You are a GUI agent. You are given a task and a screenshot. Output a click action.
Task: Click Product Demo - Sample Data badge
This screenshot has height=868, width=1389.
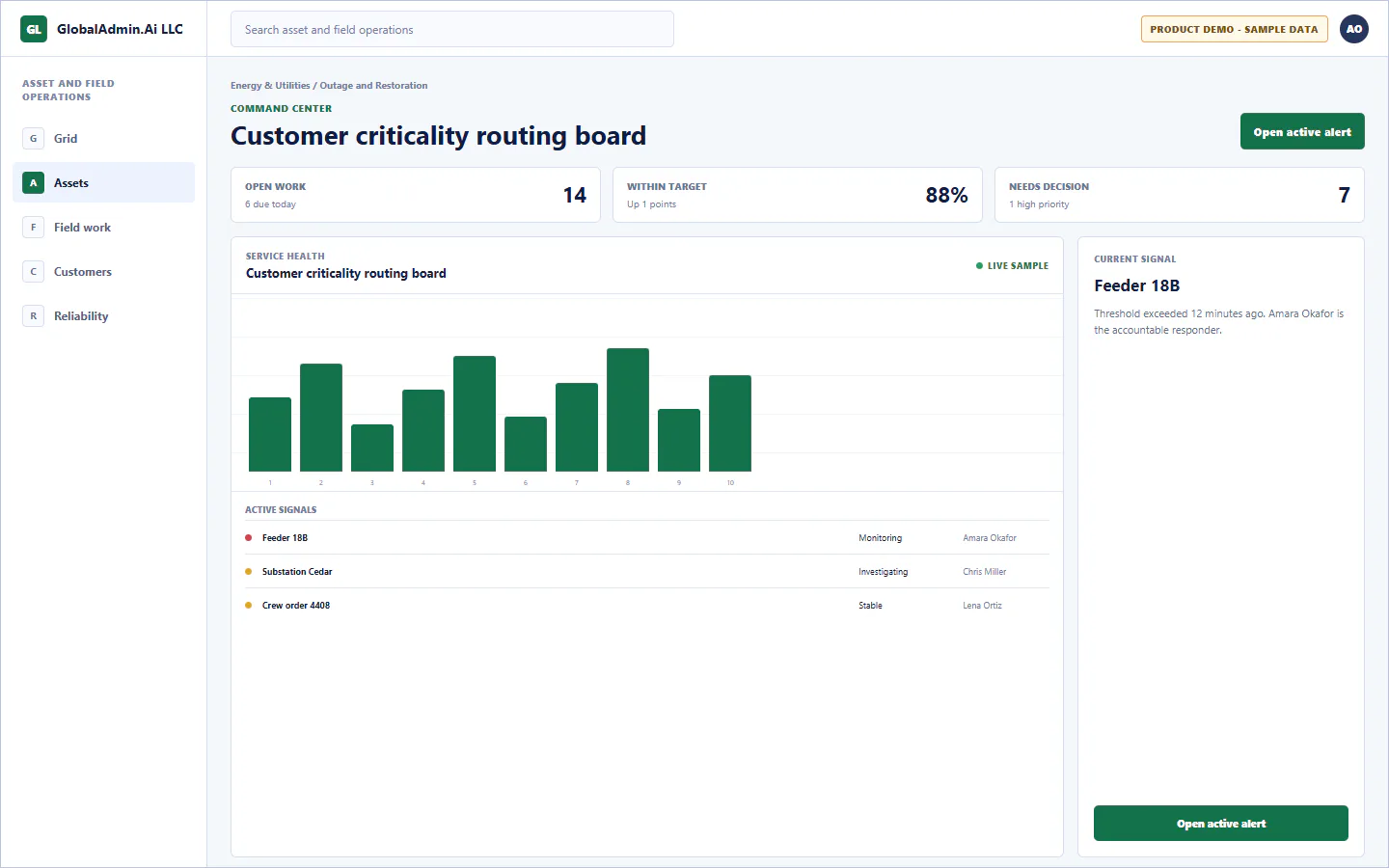pyautogui.click(x=1235, y=29)
